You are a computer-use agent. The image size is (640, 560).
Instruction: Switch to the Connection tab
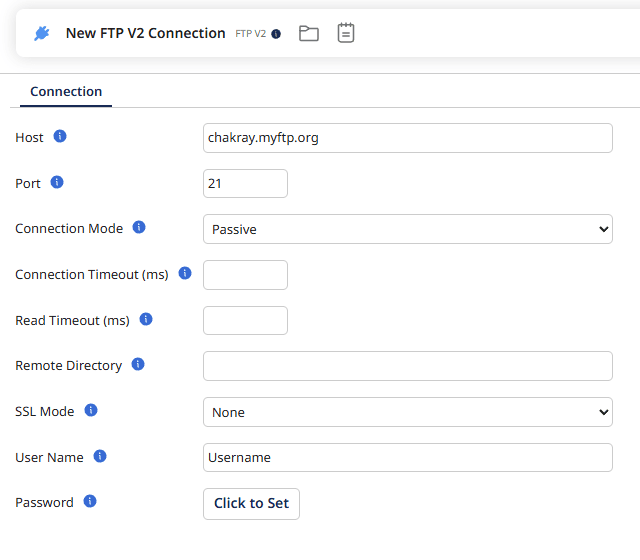click(66, 91)
